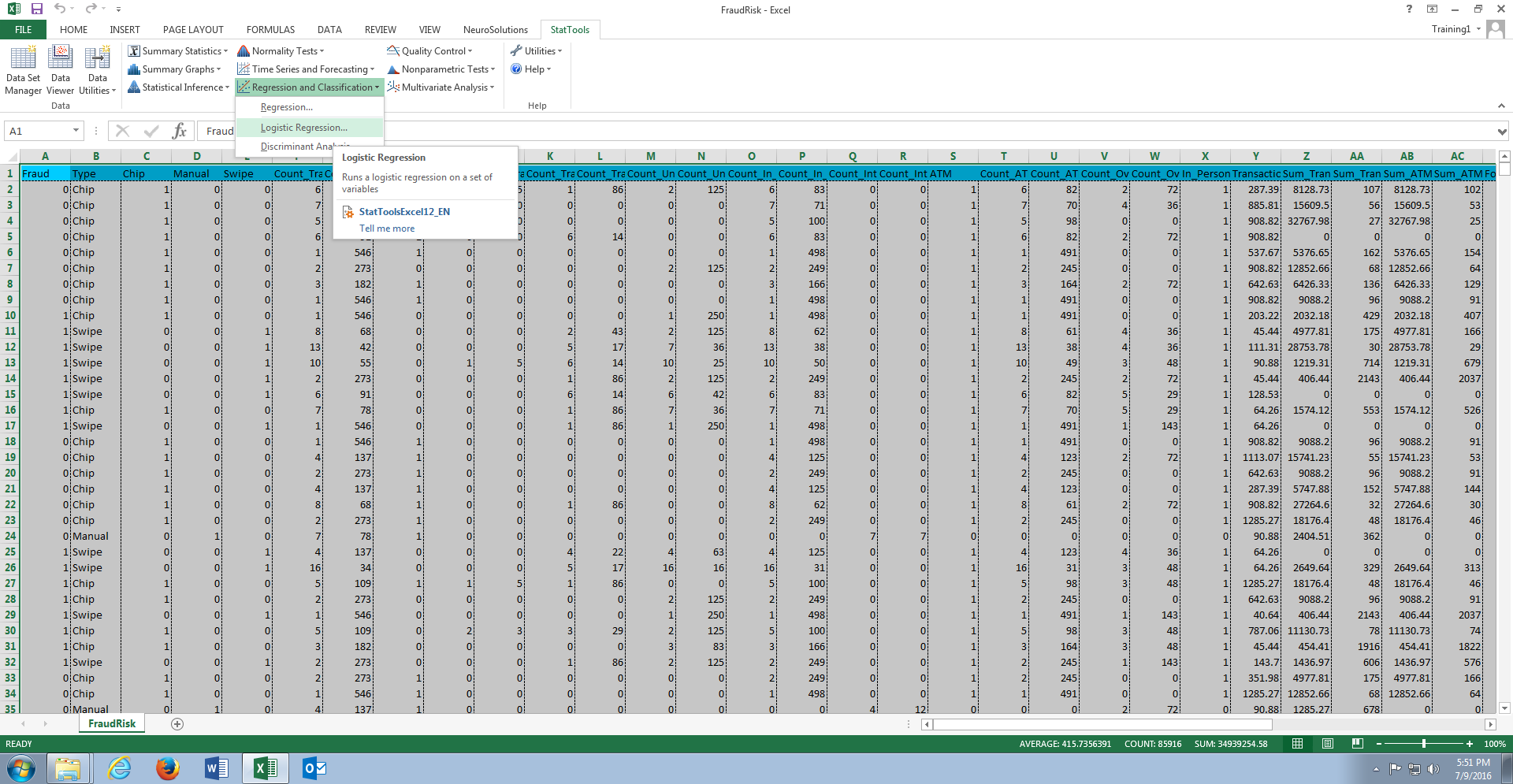Screen dimensions: 1513x784
Task: Open the Quality Control menu
Action: 429,51
